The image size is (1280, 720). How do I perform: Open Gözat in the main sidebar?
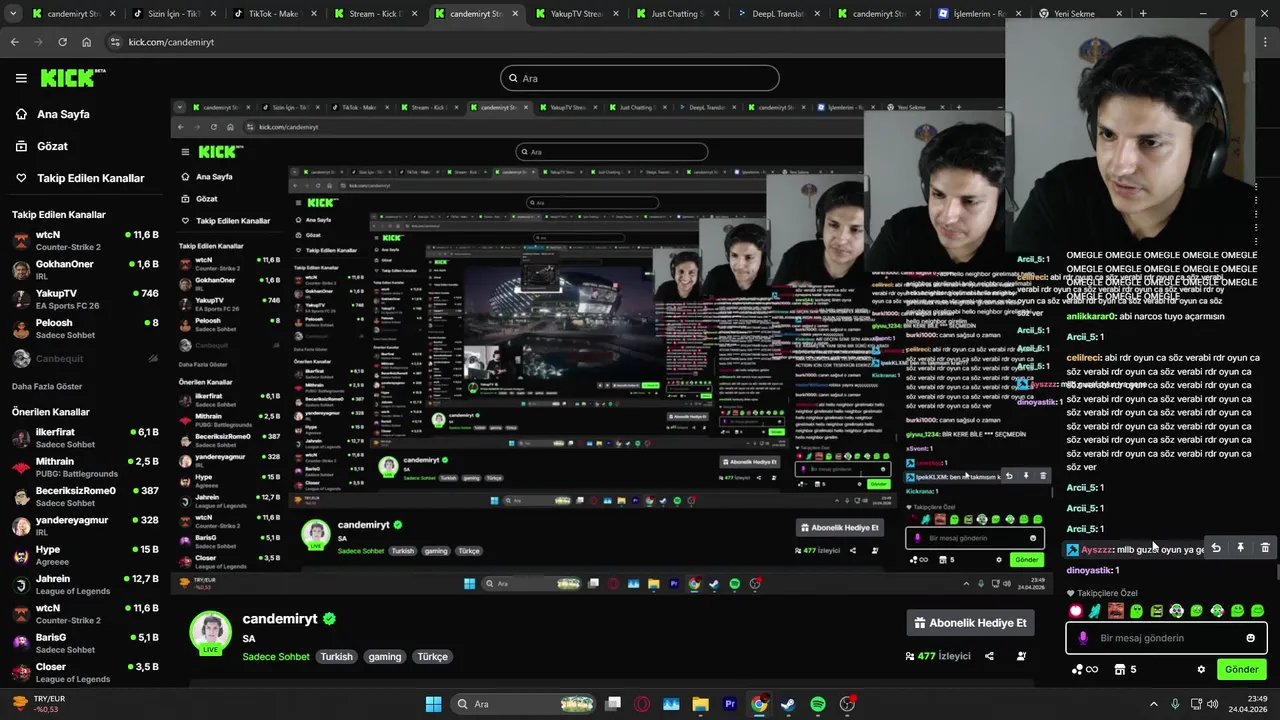point(41,146)
